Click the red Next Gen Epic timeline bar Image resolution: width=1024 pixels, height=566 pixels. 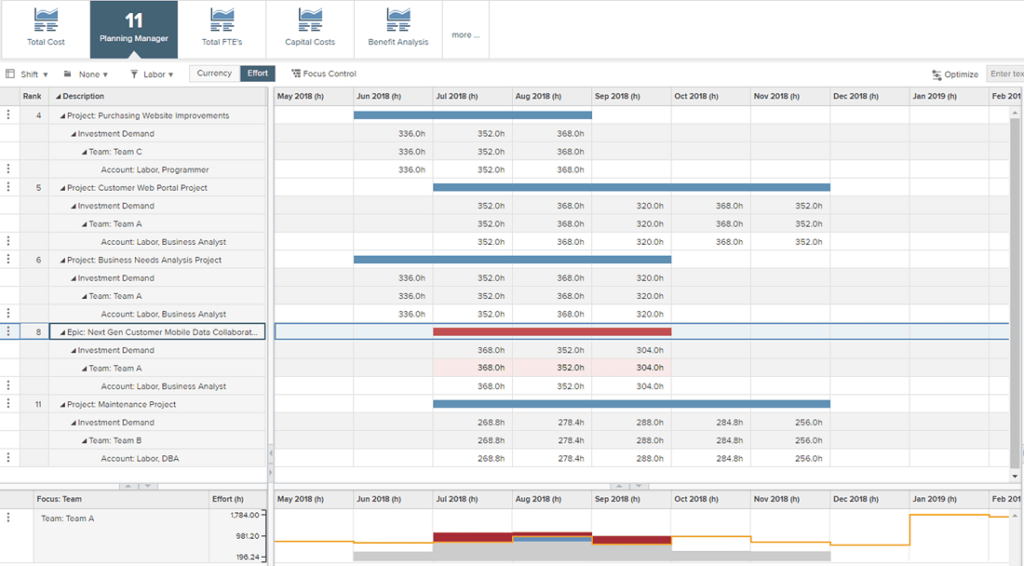(552, 332)
